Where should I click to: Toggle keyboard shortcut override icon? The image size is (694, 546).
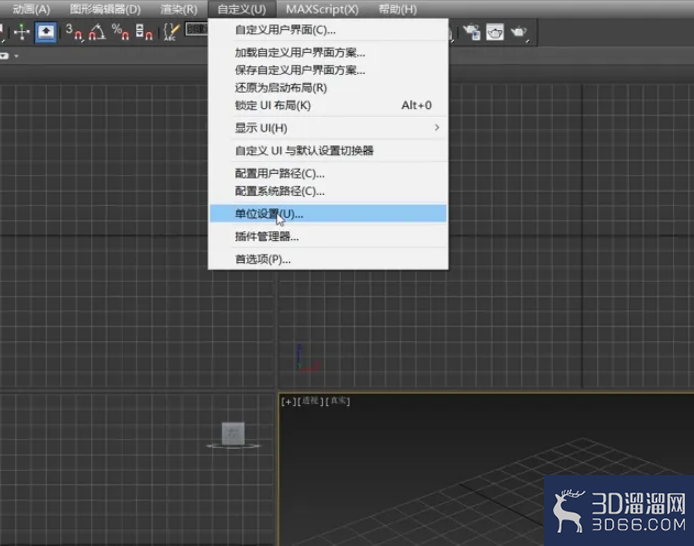tap(46, 32)
